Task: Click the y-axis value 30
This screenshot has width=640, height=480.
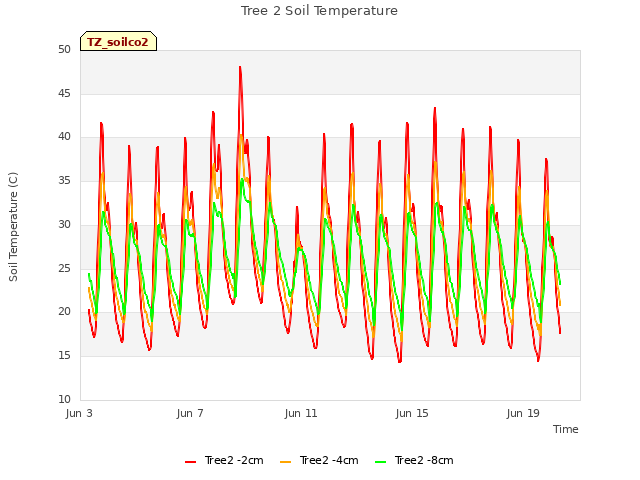Action: point(64,224)
